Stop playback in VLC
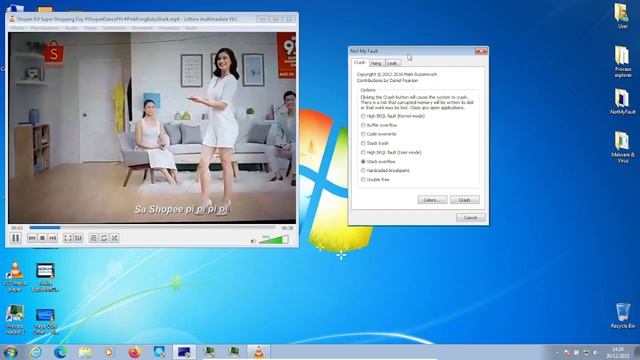640x360 pixels. [x=42, y=238]
